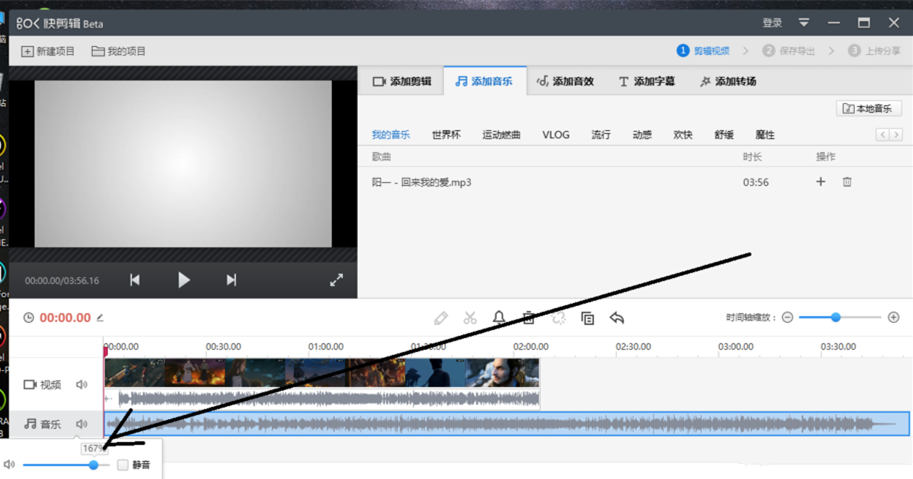Check the 静音 mute checkbox
The image size is (913, 479).
click(x=123, y=465)
